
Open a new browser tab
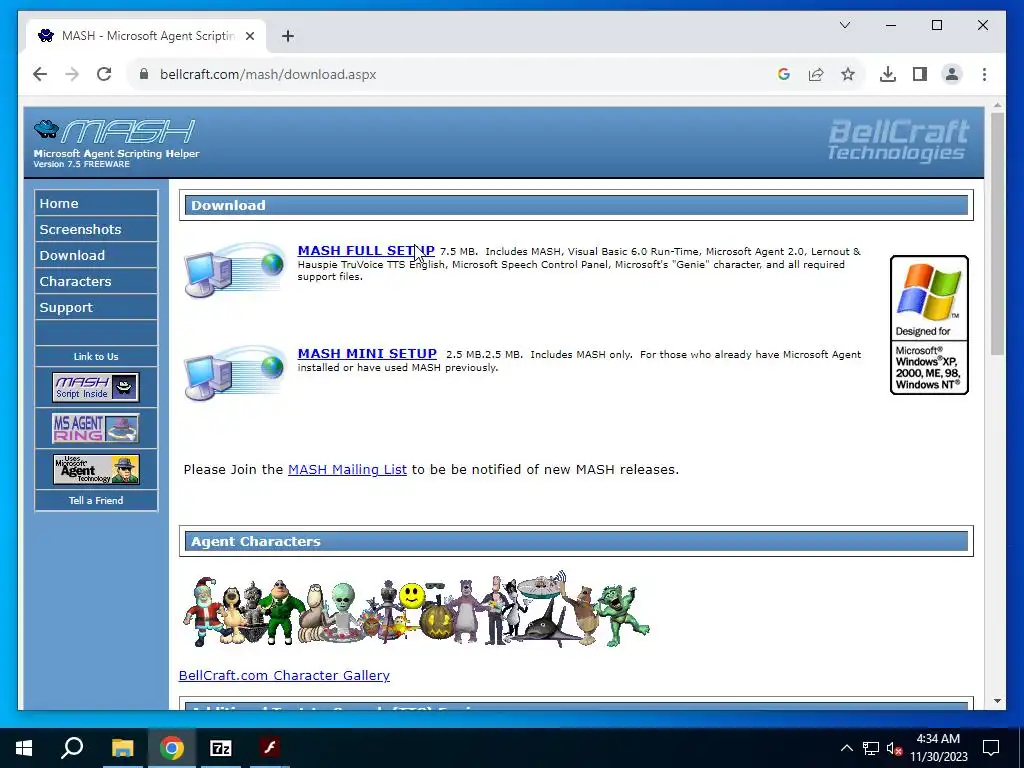pos(288,36)
